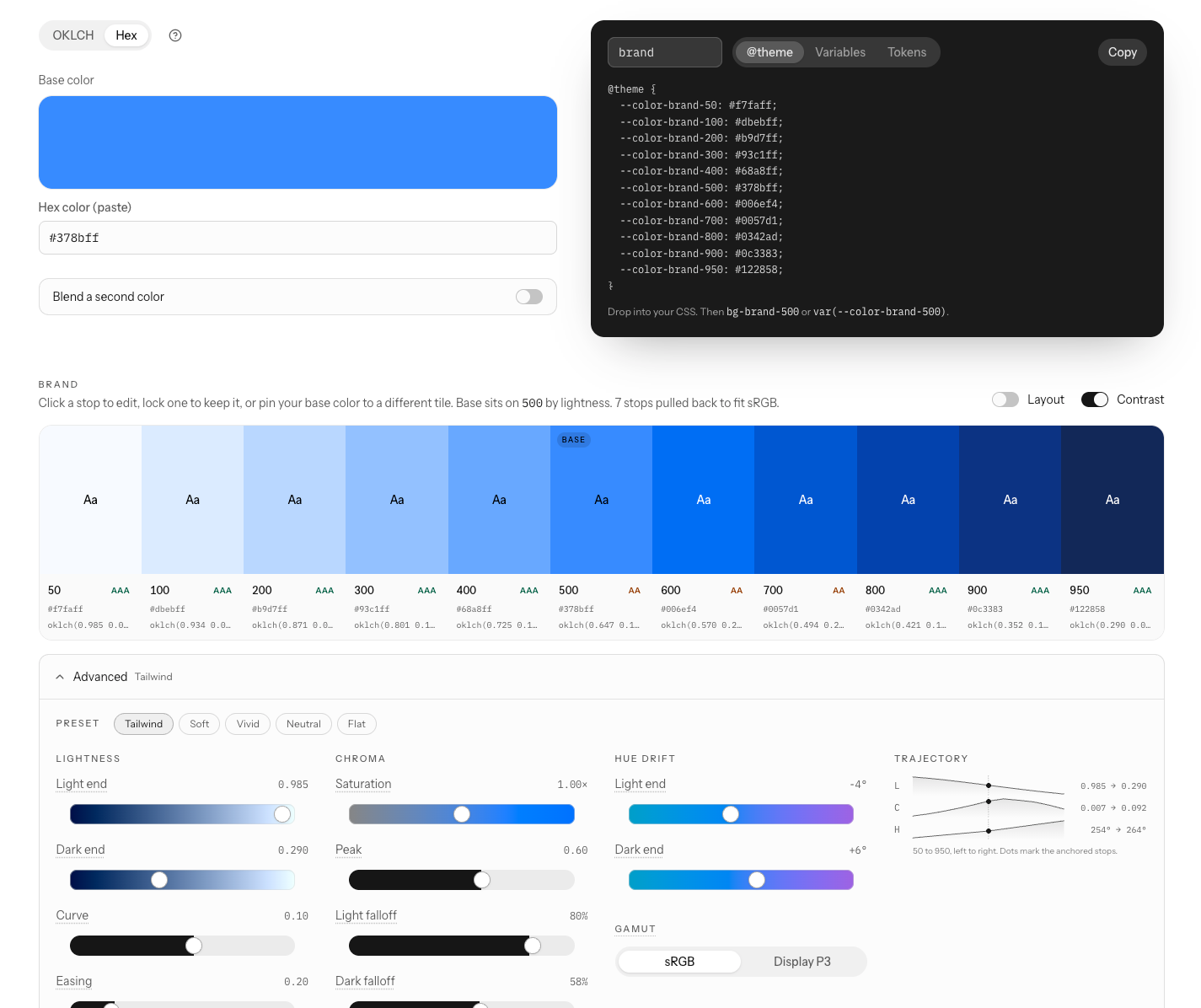Screen dimensions: 1201x1008
Task: Collapse the Advanced section chevron
Action: click(60, 677)
